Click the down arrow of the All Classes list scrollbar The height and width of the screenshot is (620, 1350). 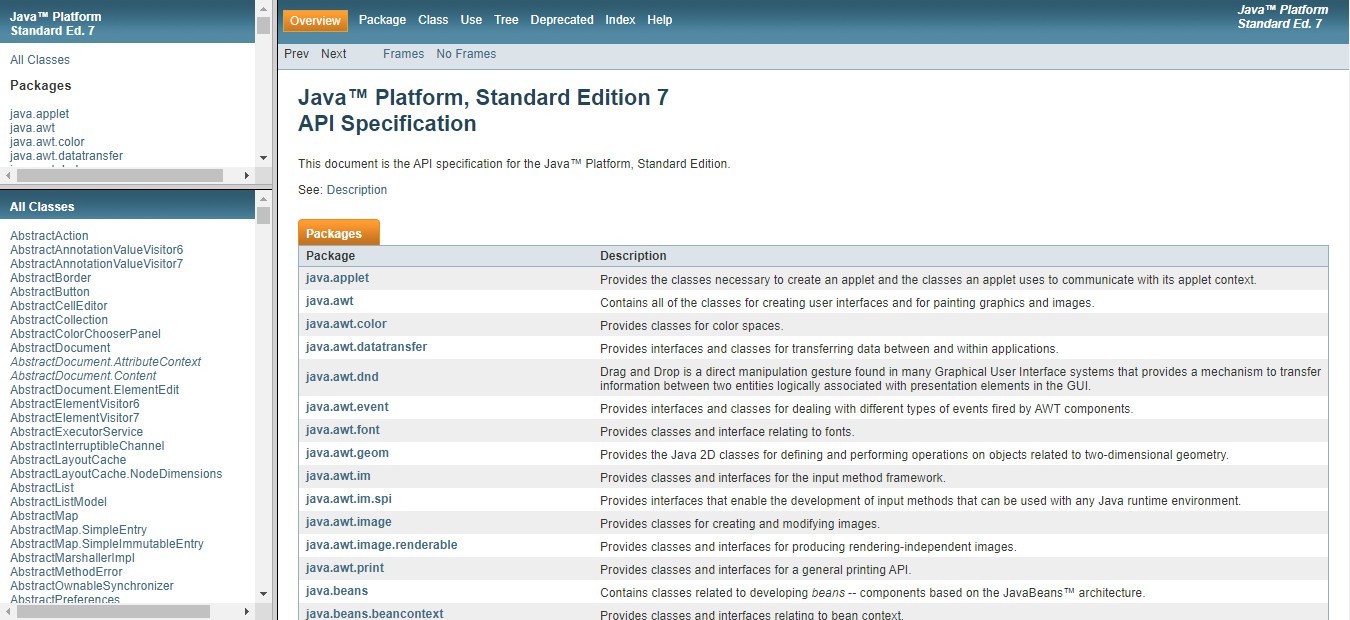click(263, 594)
